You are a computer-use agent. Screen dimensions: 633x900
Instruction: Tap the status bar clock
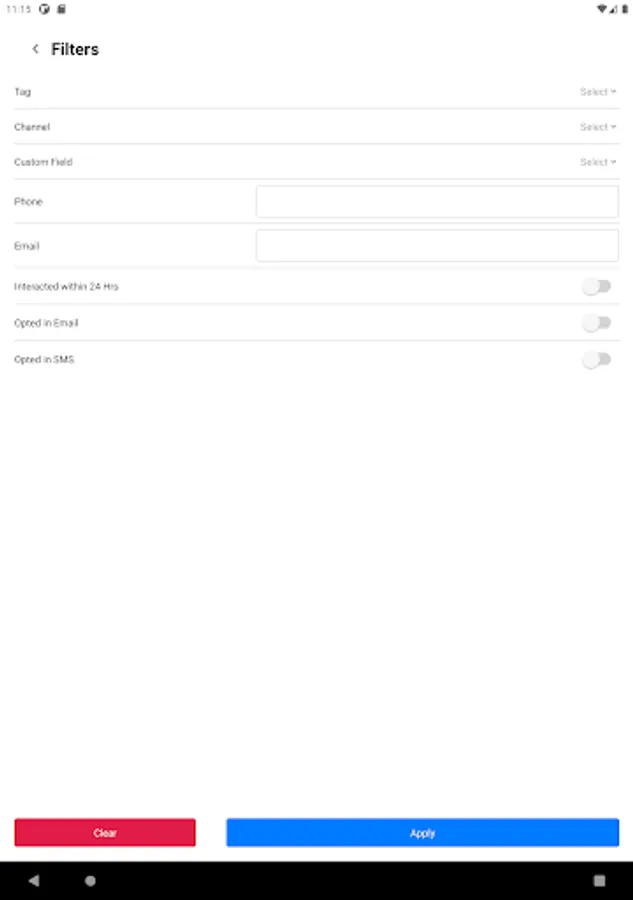[17, 9]
